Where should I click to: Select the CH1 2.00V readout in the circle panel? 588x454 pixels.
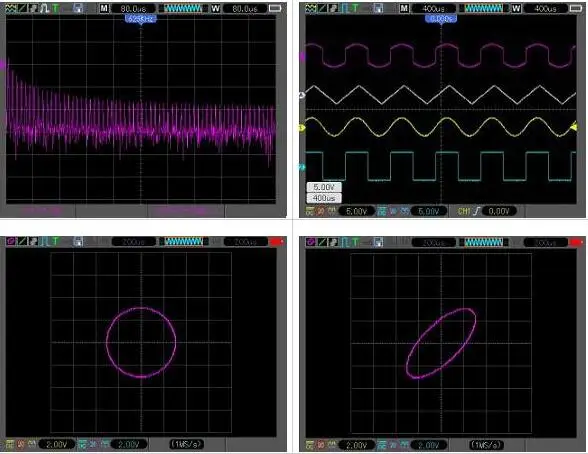tap(56, 445)
